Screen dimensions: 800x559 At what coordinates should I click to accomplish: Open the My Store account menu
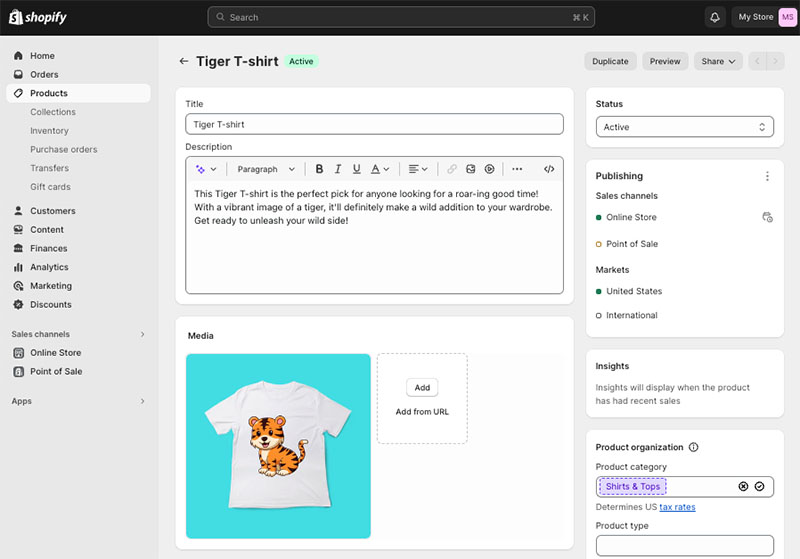[x=764, y=17]
